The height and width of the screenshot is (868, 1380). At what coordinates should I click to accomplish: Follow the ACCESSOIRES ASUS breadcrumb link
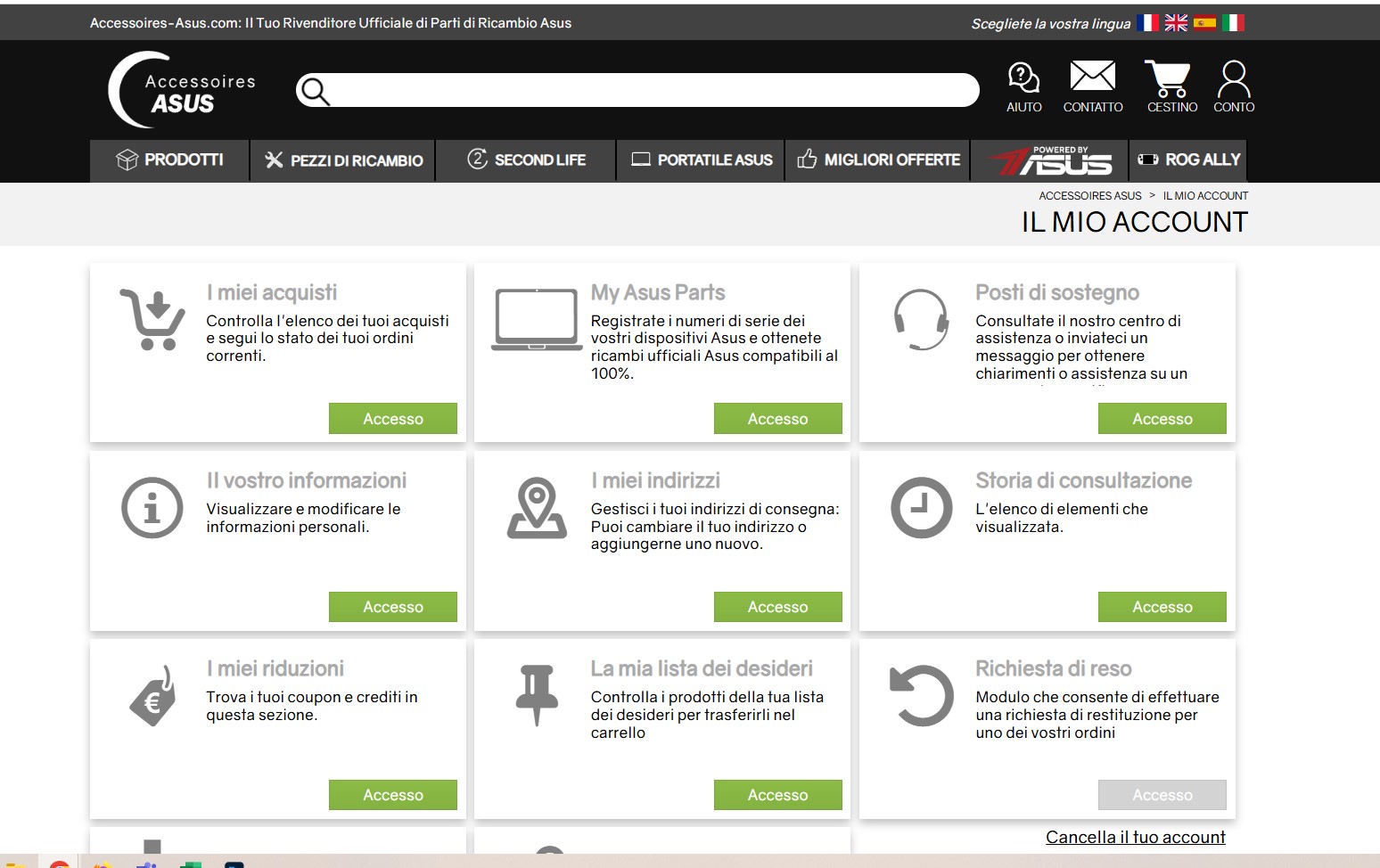click(1090, 196)
